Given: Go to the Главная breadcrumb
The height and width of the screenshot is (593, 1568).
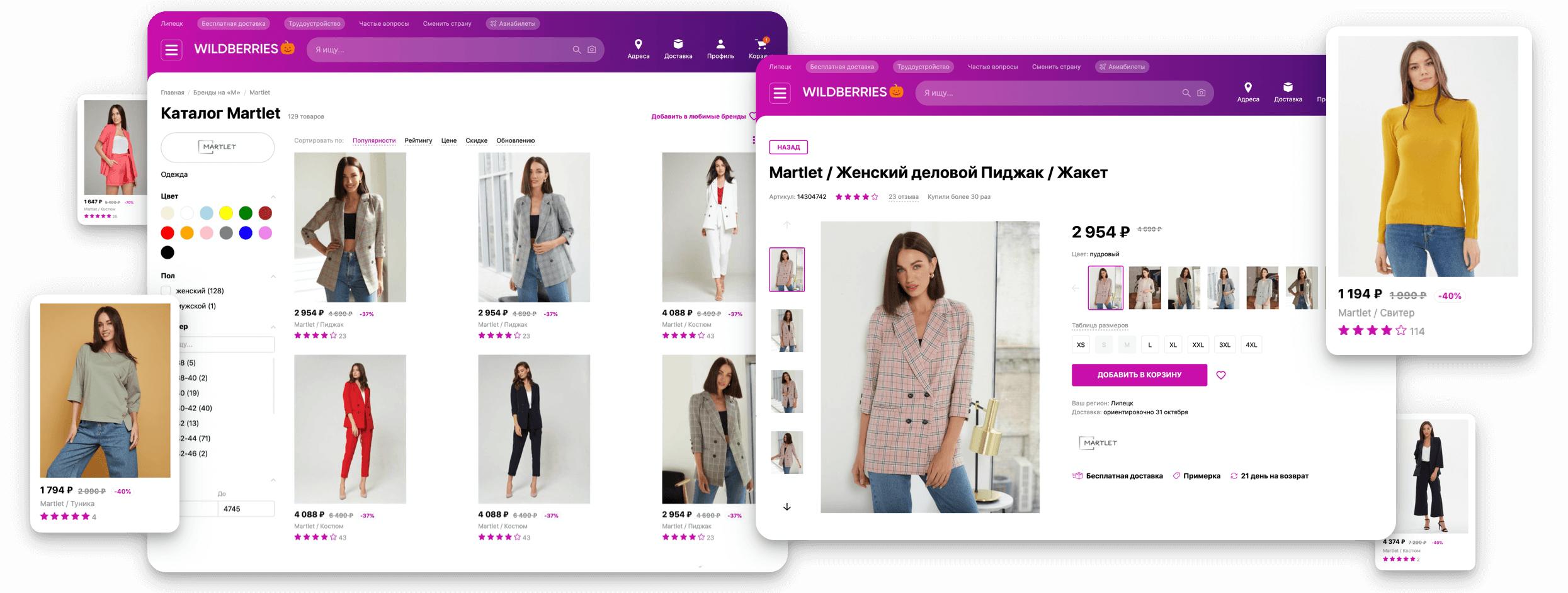Looking at the screenshot, I should tap(173, 93).
